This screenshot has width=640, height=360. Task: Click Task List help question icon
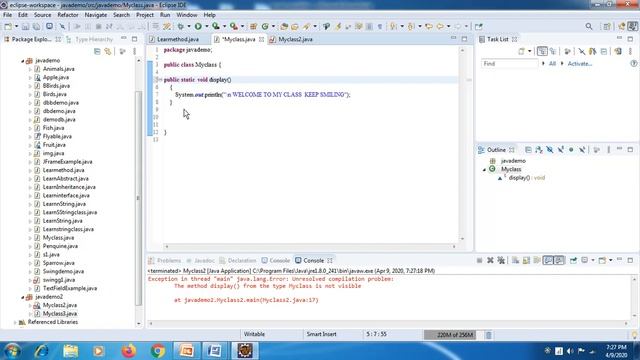(634, 64)
